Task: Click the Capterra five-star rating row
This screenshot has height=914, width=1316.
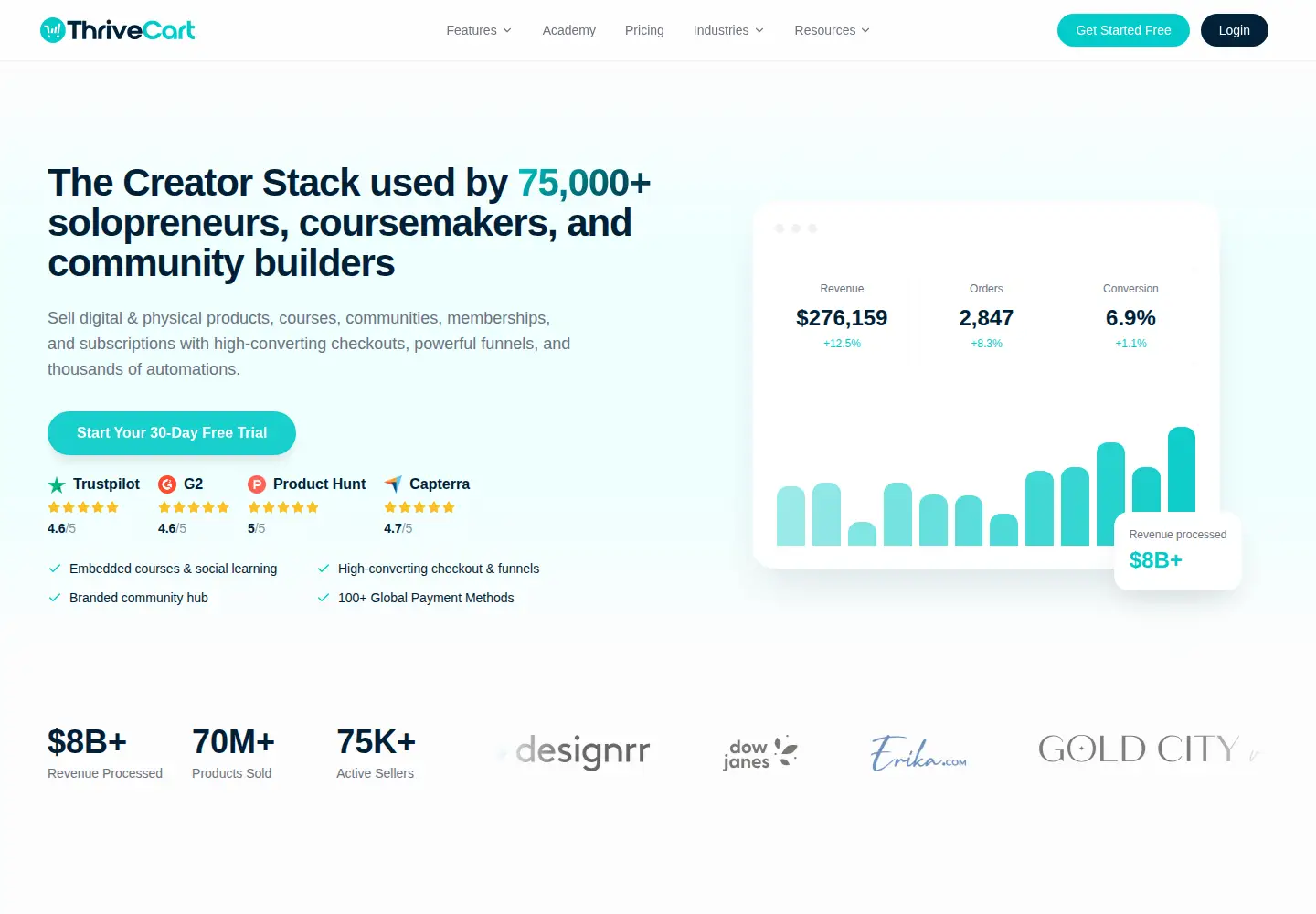Action: click(419, 507)
